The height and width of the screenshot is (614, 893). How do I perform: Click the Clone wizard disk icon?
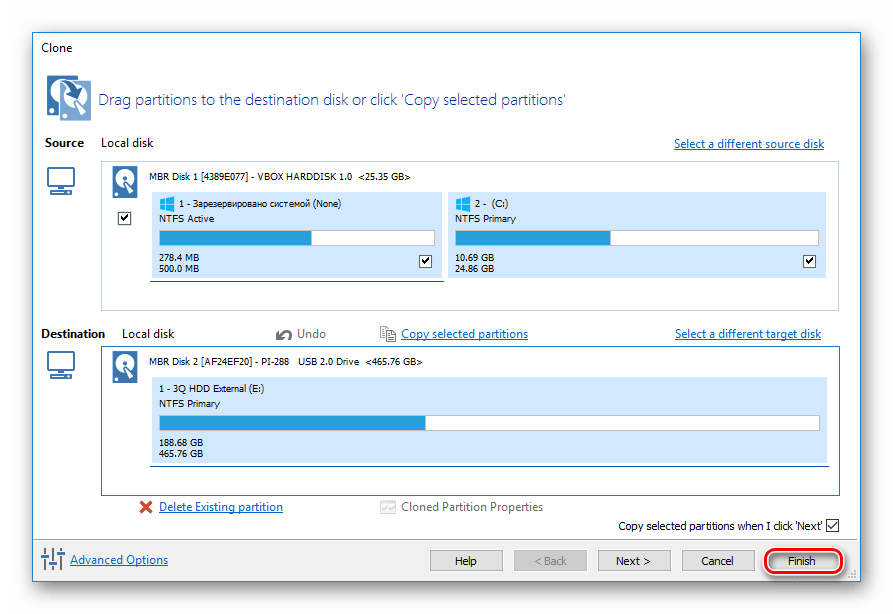(x=66, y=96)
